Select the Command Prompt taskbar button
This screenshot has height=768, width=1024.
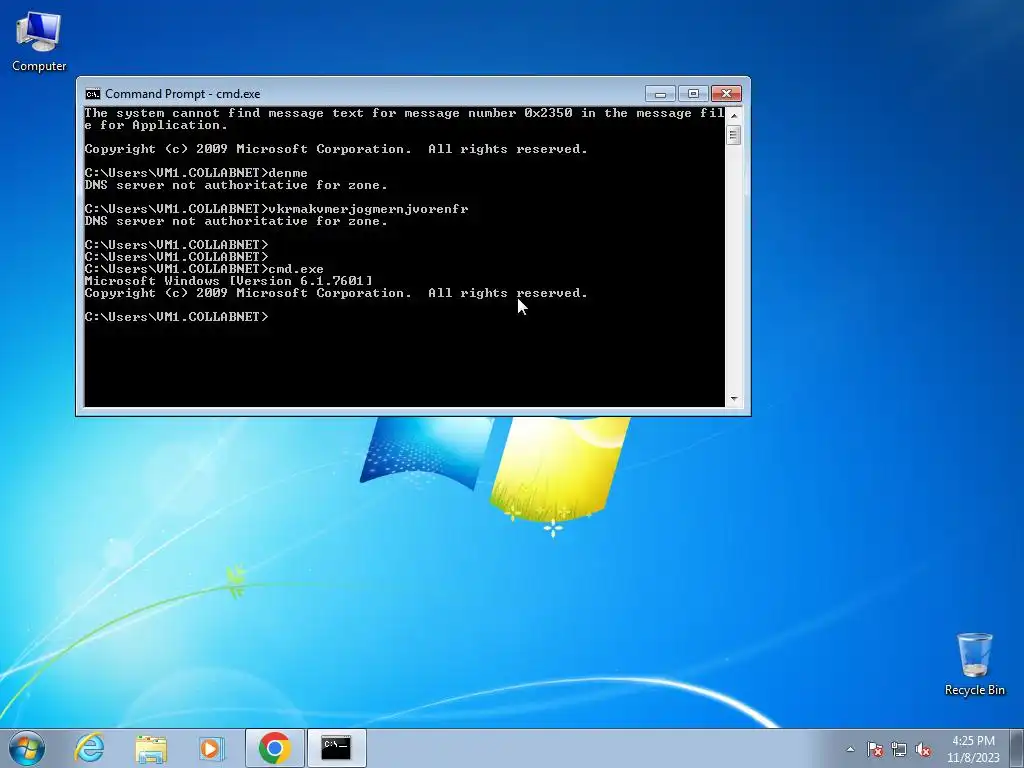tap(336, 748)
